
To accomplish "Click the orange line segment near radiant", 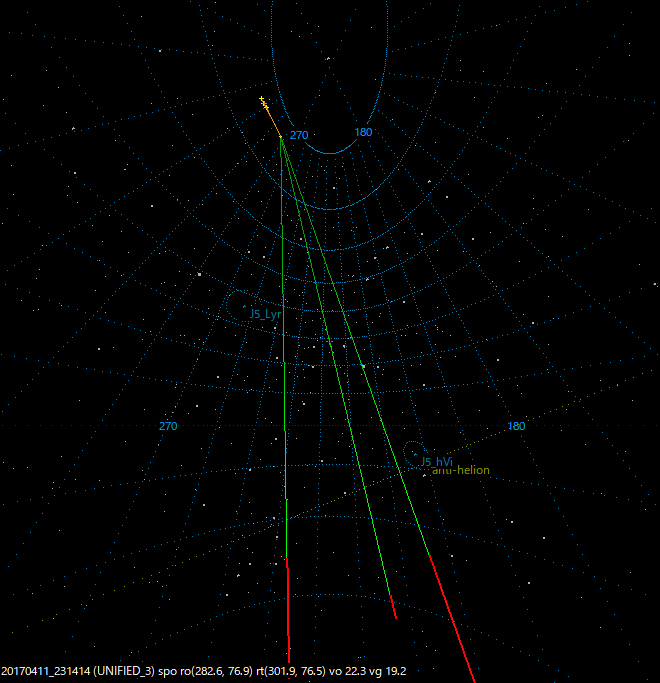I will [x=273, y=122].
